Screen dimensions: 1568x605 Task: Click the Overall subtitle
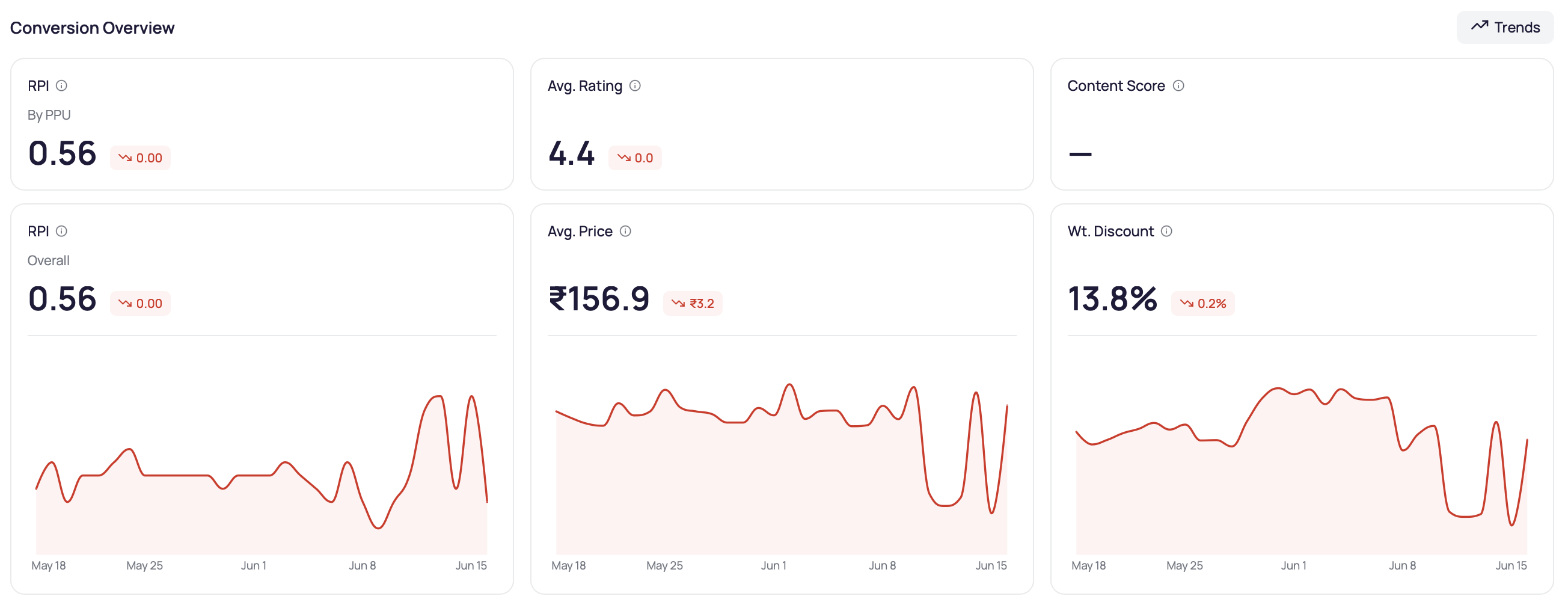tap(49, 260)
